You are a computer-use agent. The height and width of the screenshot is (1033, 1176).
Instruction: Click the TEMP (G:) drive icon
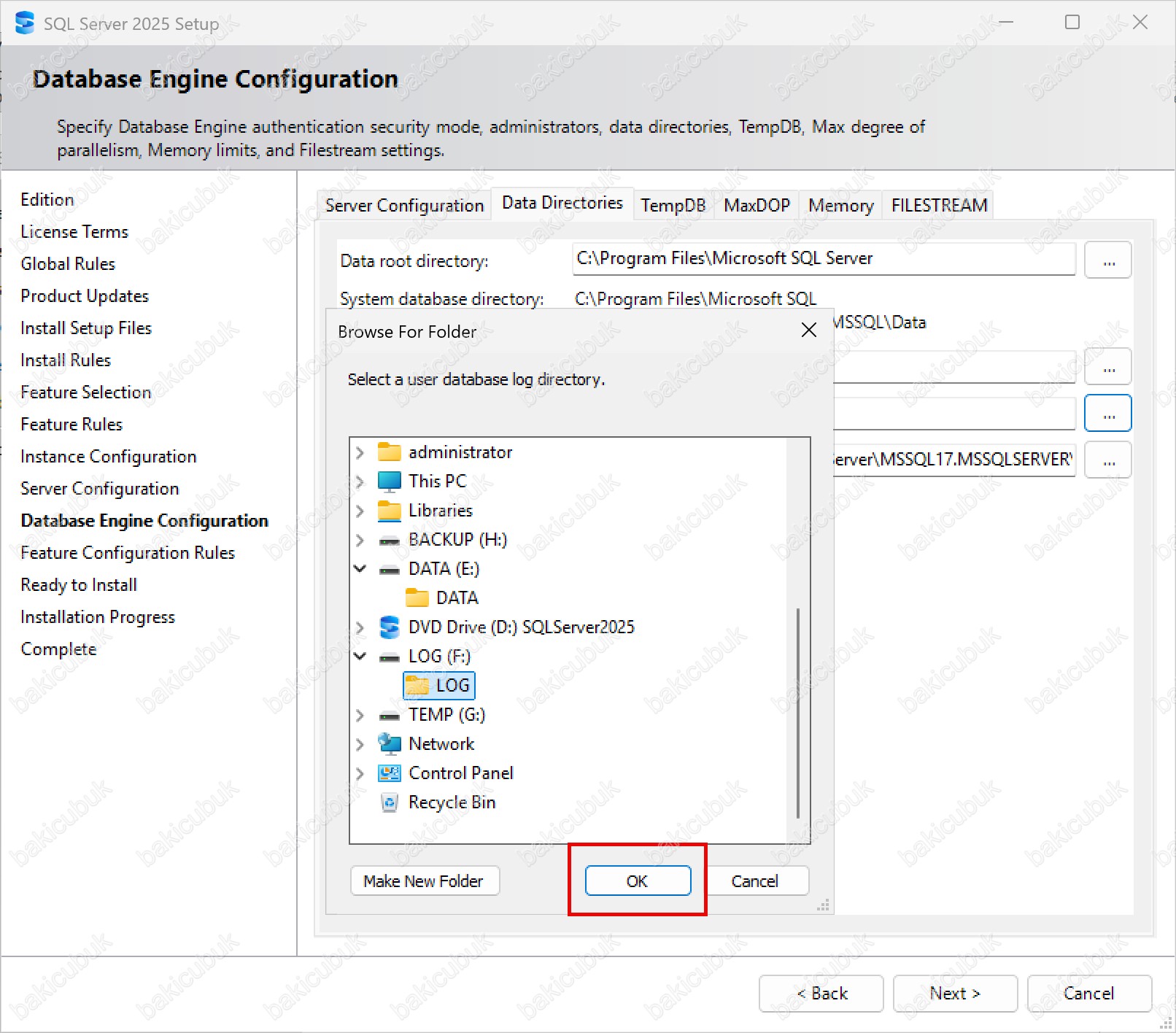click(390, 716)
